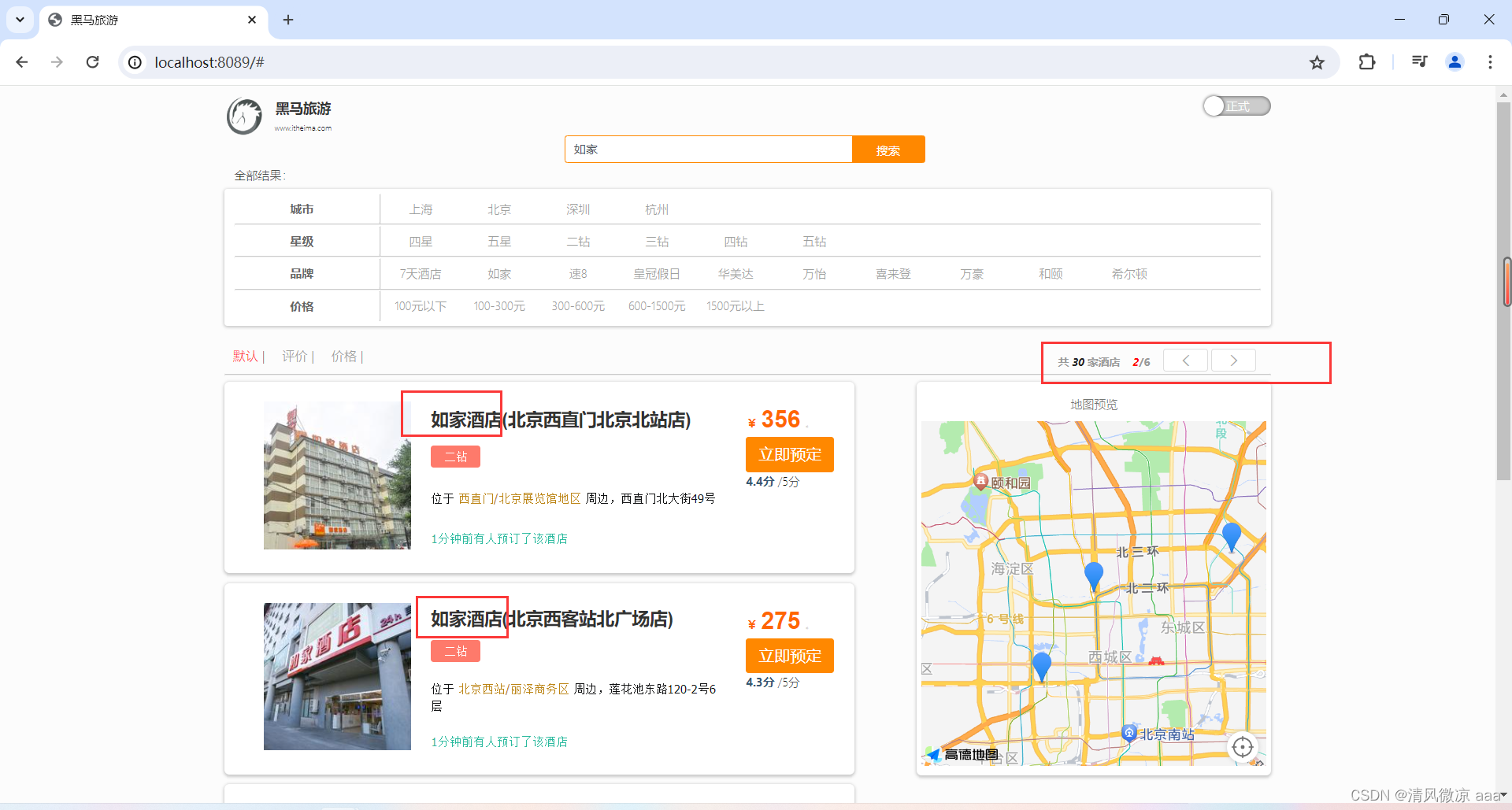1512x810 pixels.
Task: Click the blue map marker near 北三环
Action: coord(1094,576)
